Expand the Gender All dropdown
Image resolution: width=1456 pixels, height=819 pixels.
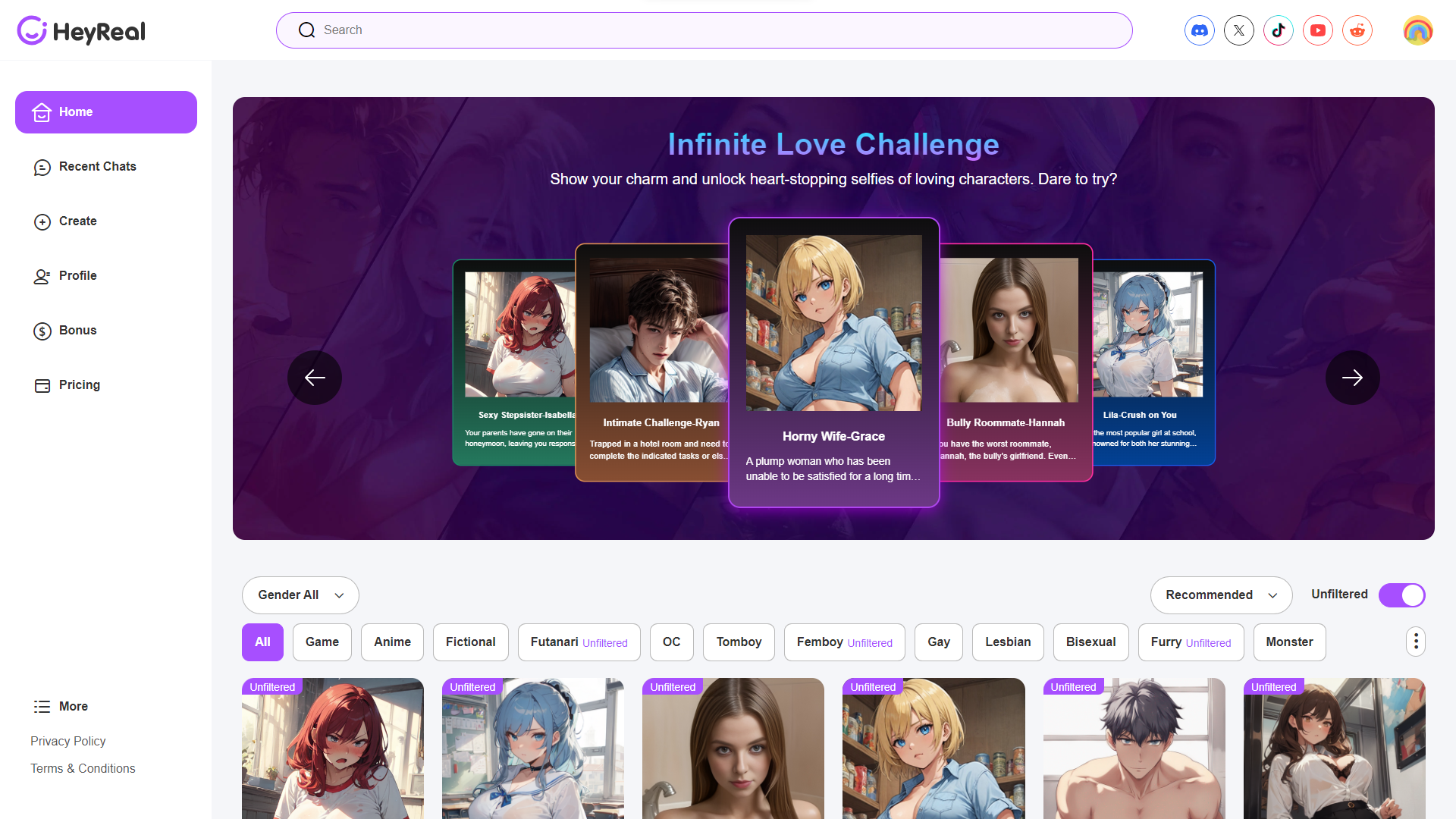point(300,595)
